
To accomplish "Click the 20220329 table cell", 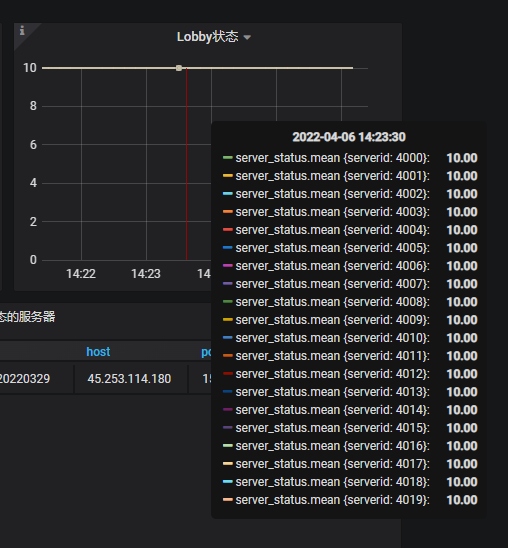I will [x=25, y=379].
